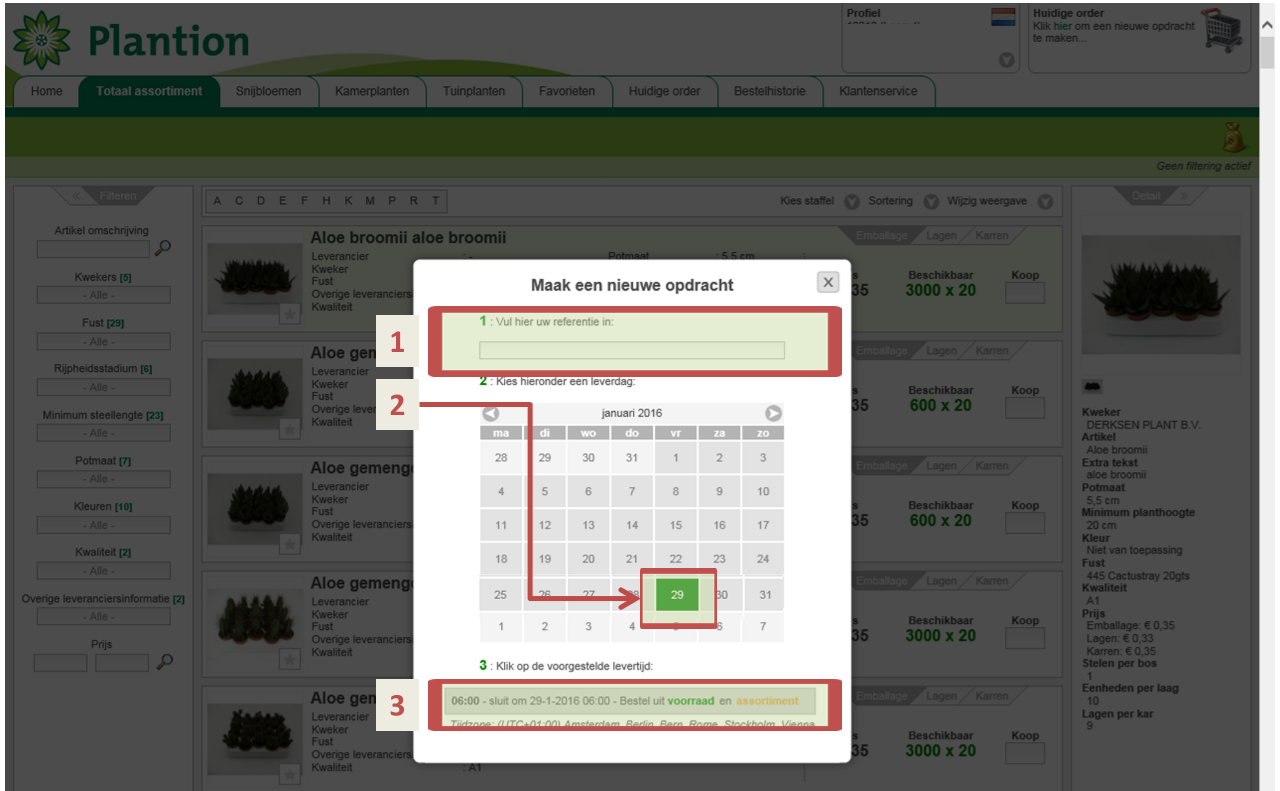
Task: Click the Prijs filter magnifier icon
Action: 165,661
